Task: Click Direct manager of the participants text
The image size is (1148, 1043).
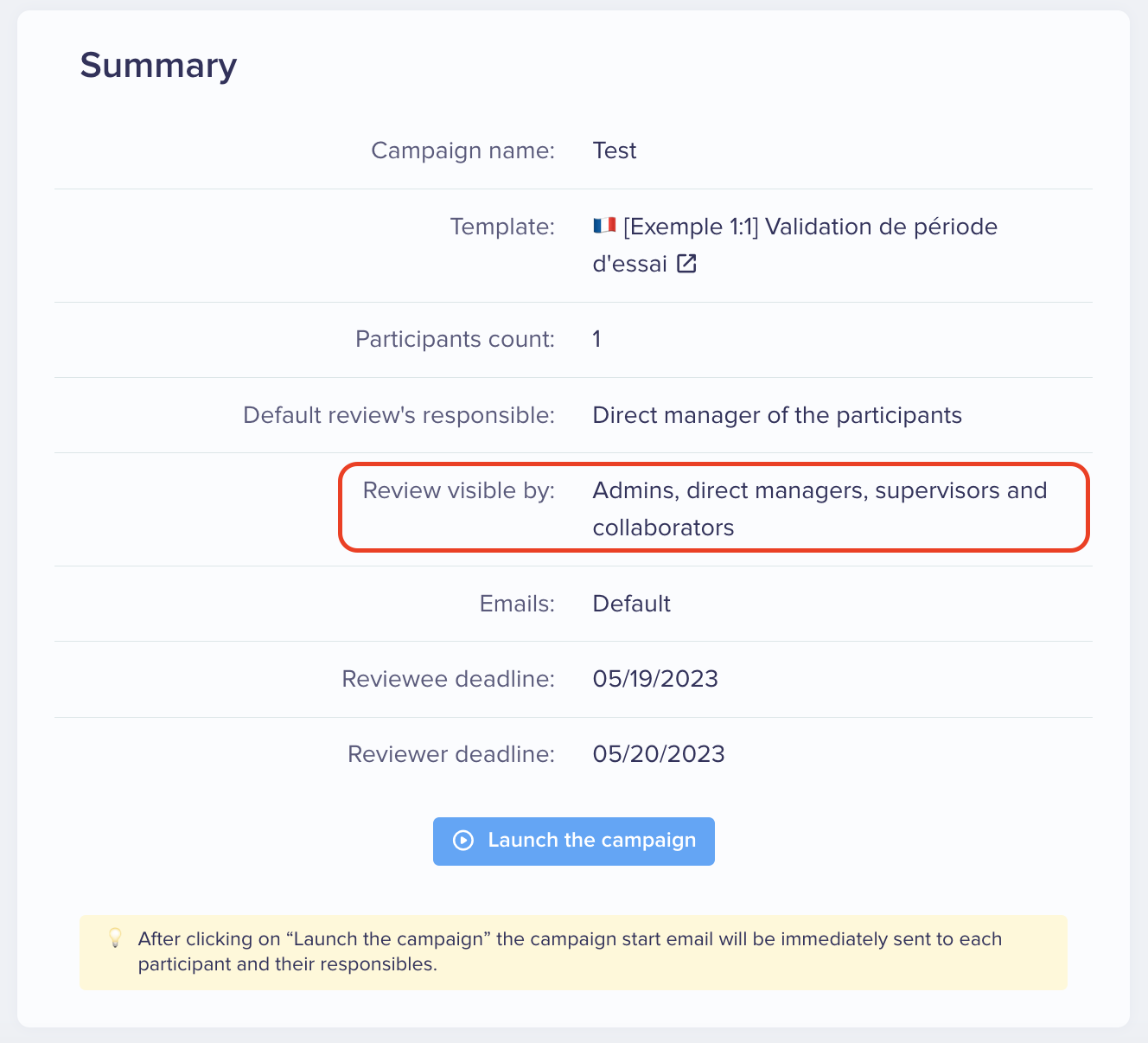Action: [777, 415]
